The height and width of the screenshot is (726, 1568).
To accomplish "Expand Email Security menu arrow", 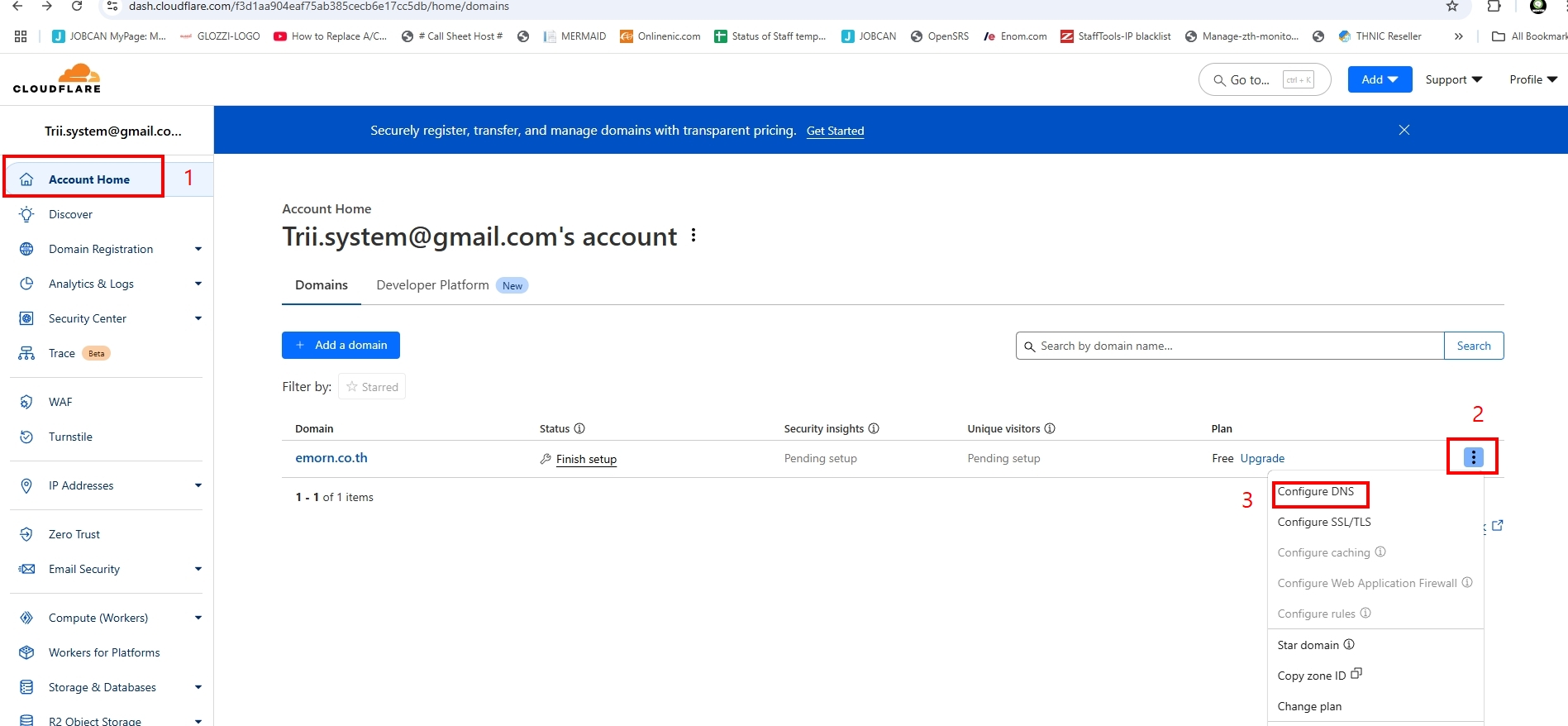I will pos(198,569).
